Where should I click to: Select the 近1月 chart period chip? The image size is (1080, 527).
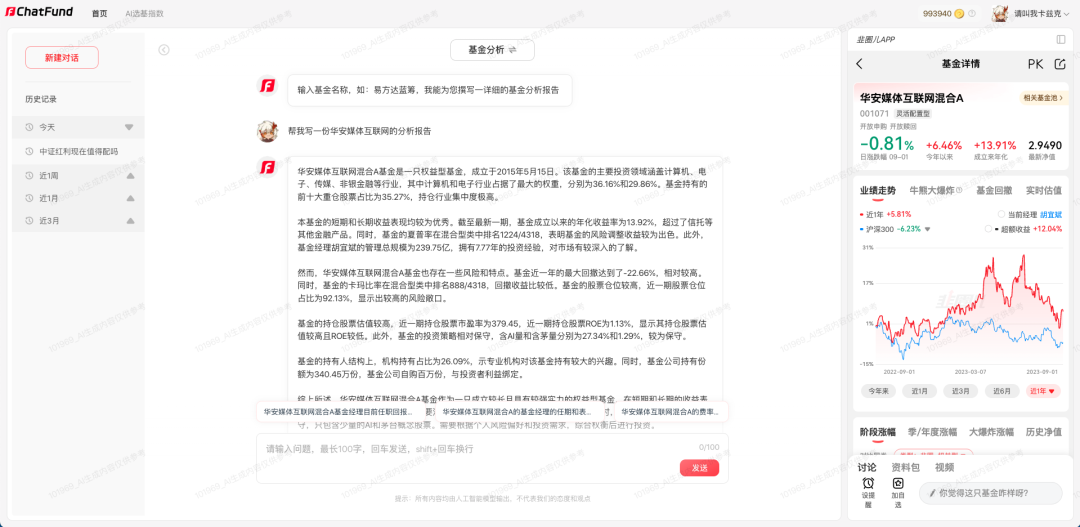(920, 391)
